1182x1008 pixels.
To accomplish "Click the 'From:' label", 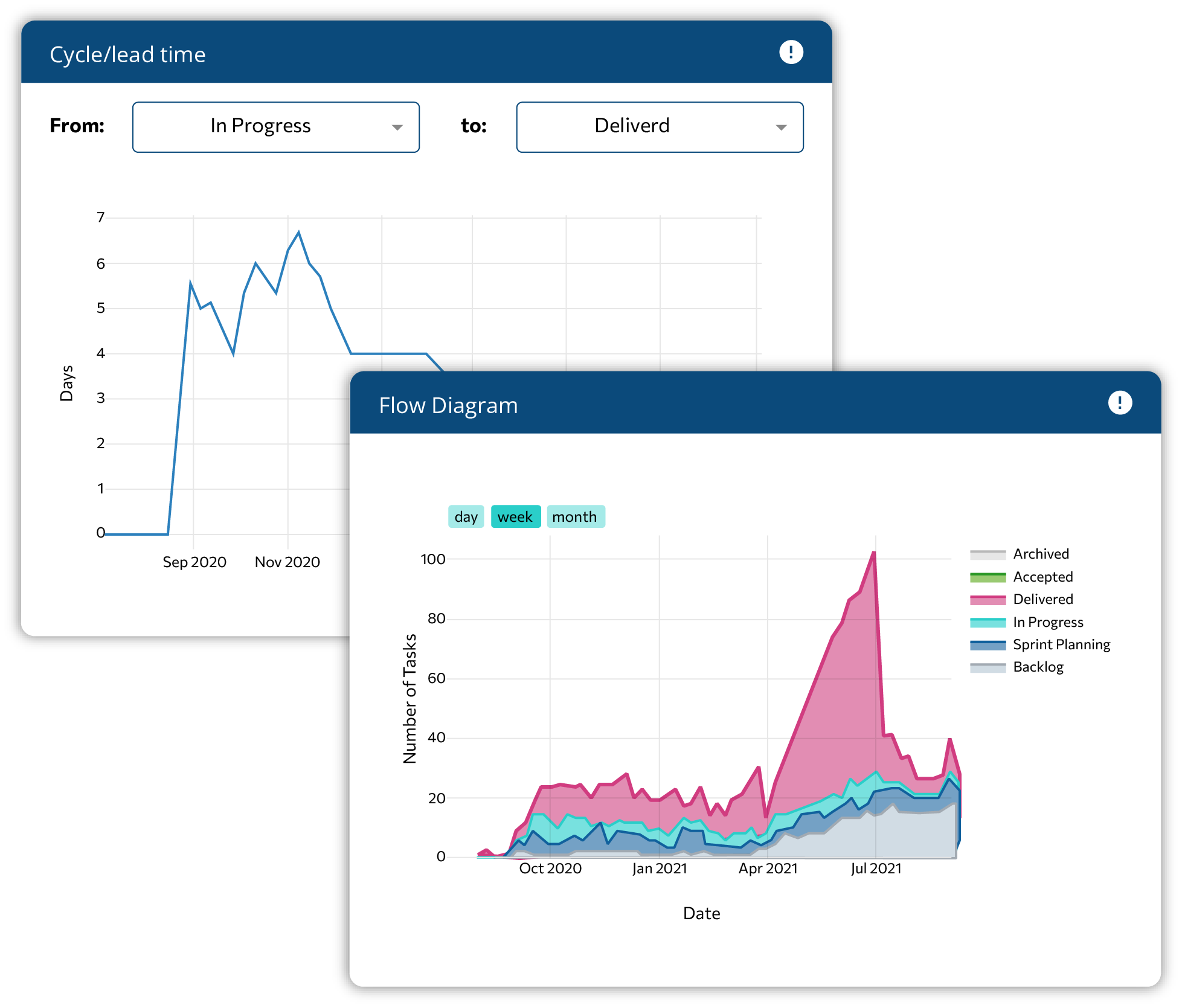I will point(77,126).
